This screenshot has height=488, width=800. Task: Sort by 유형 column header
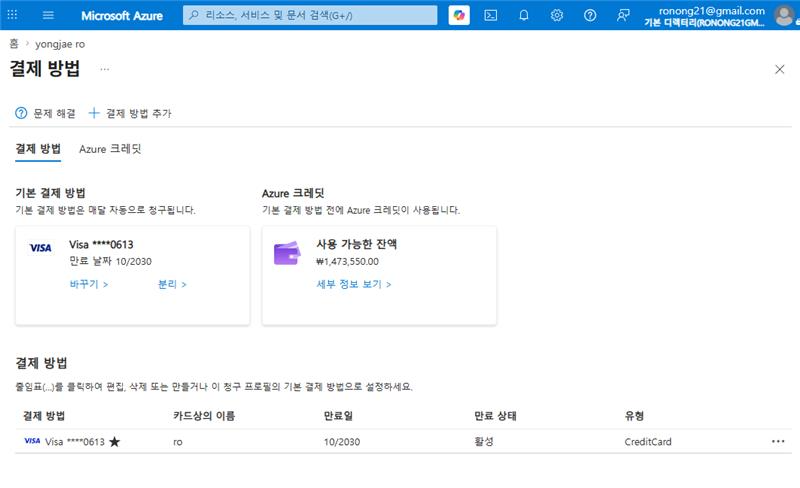click(x=634, y=416)
